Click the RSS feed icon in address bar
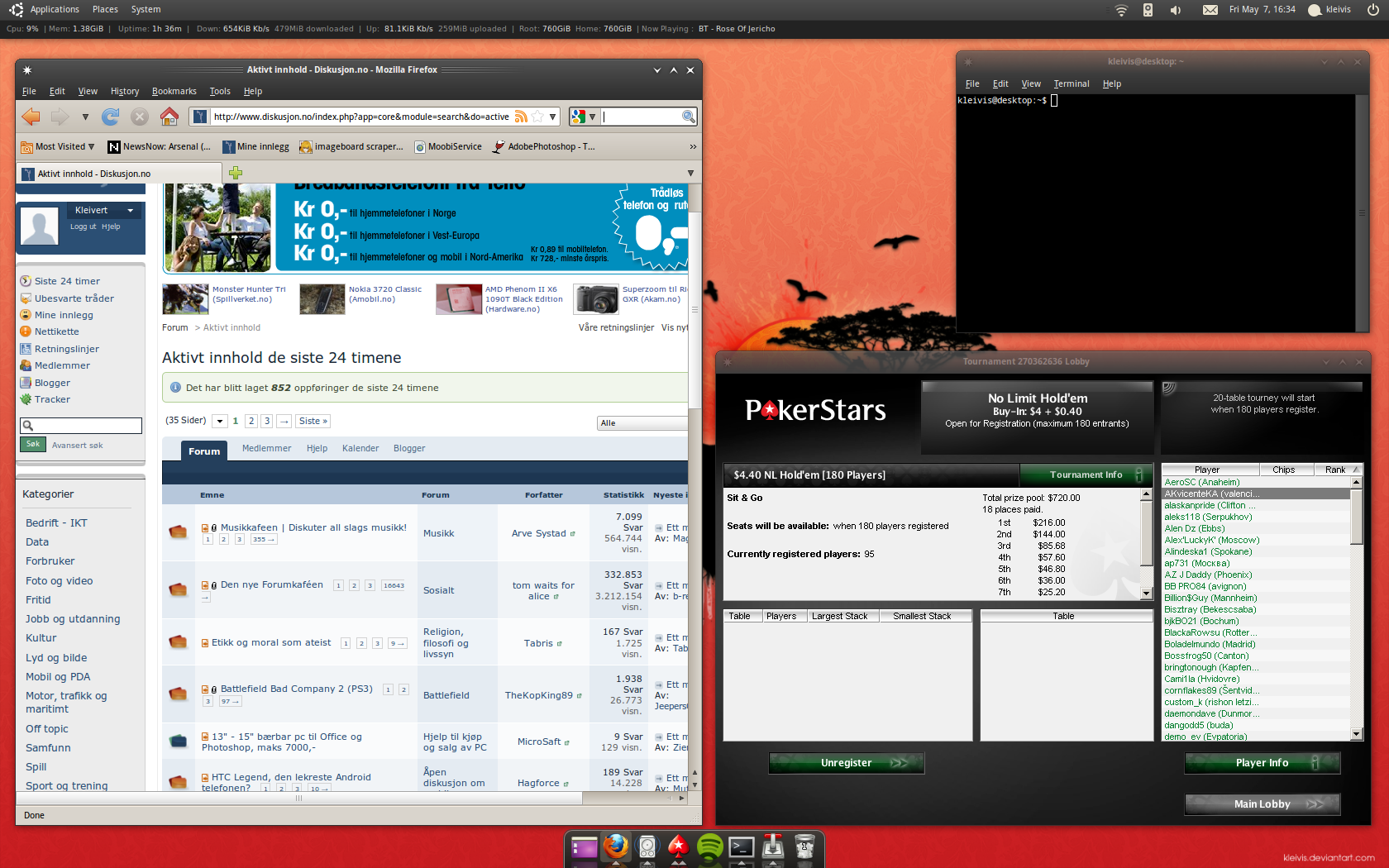Screen dimensions: 1389x868 point(521,117)
